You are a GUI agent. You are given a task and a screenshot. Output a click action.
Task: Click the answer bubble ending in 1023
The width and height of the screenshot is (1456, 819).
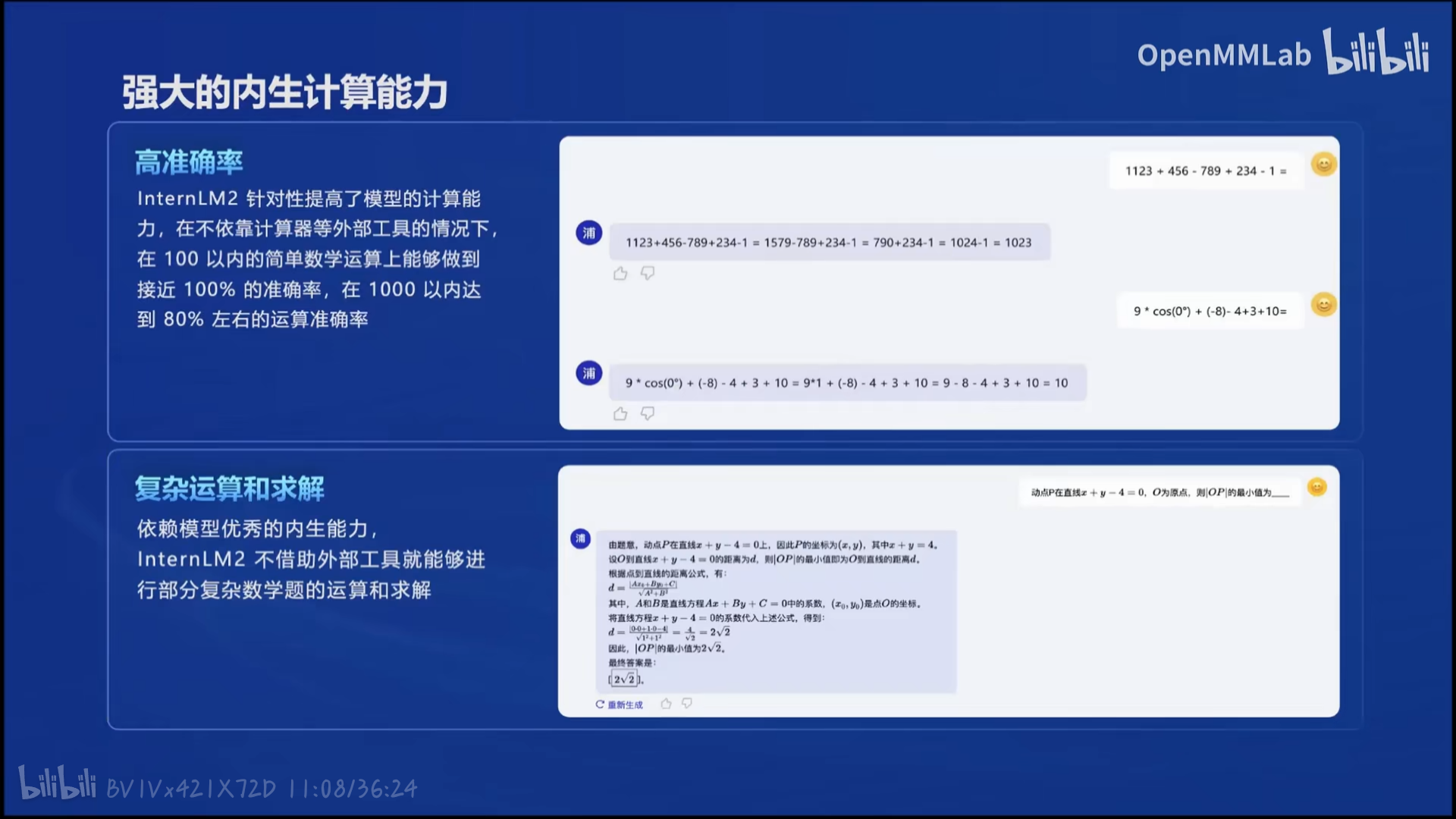pyautogui.click(x=828, y=243)
